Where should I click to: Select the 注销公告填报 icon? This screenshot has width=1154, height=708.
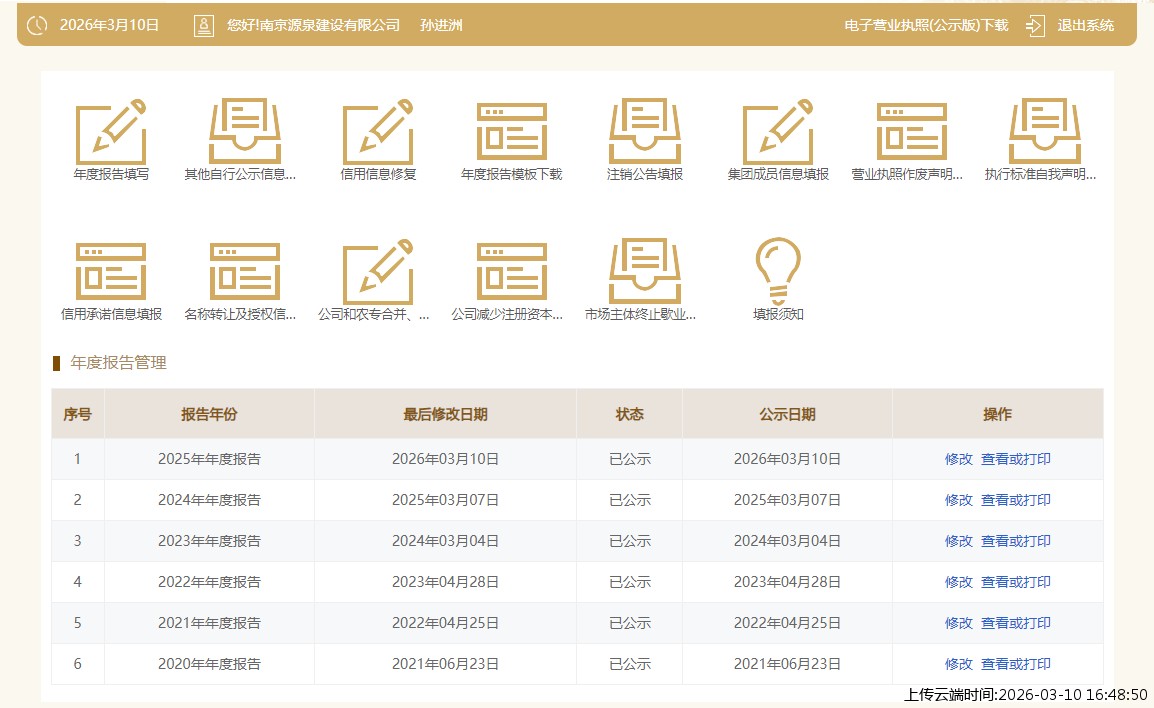tap(645, 132)
